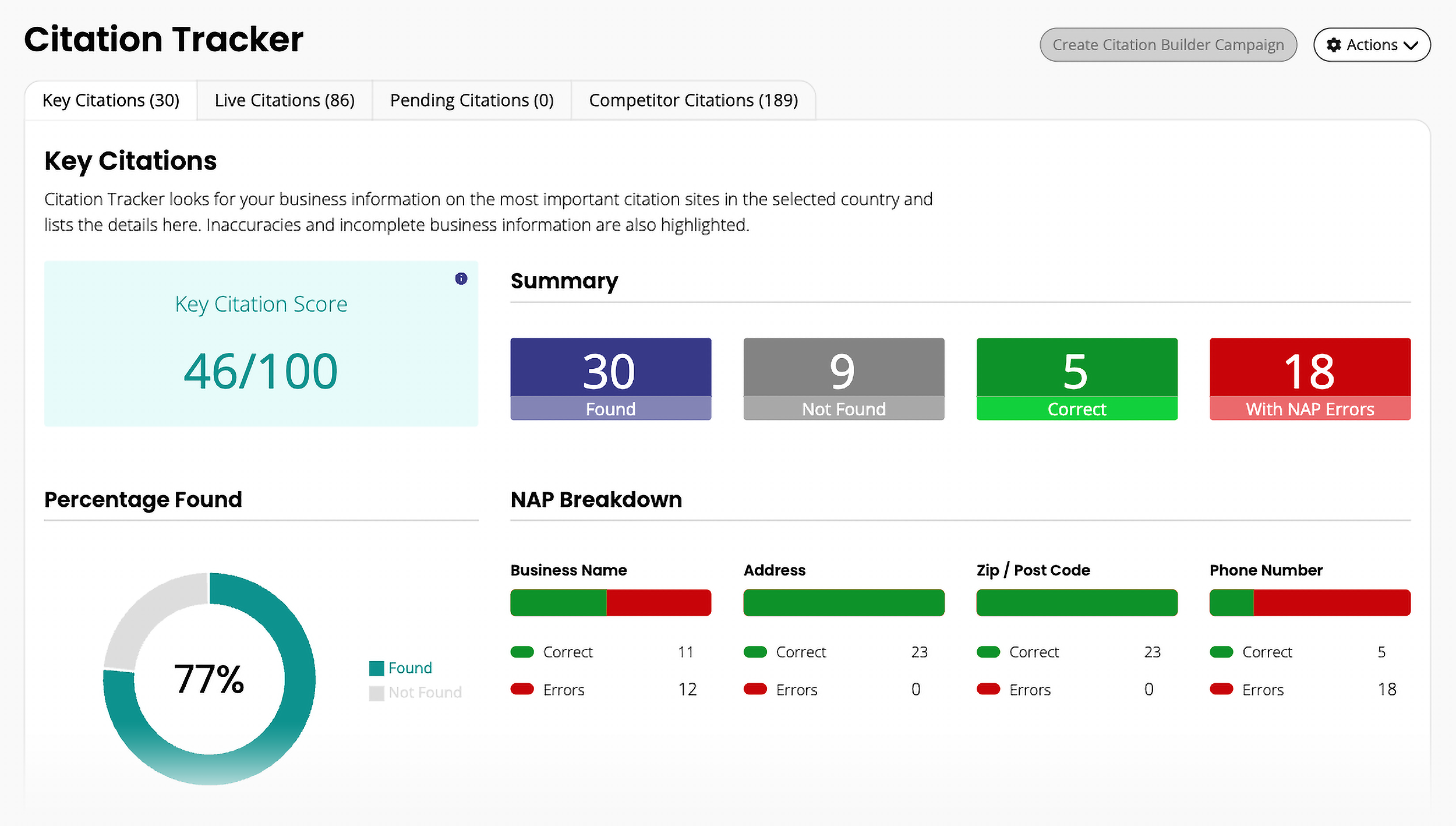The width and height of the screenshot is (1456, 826).
Task: Open the 18 With NAP Errors tile
Action: pos(1310,379)
